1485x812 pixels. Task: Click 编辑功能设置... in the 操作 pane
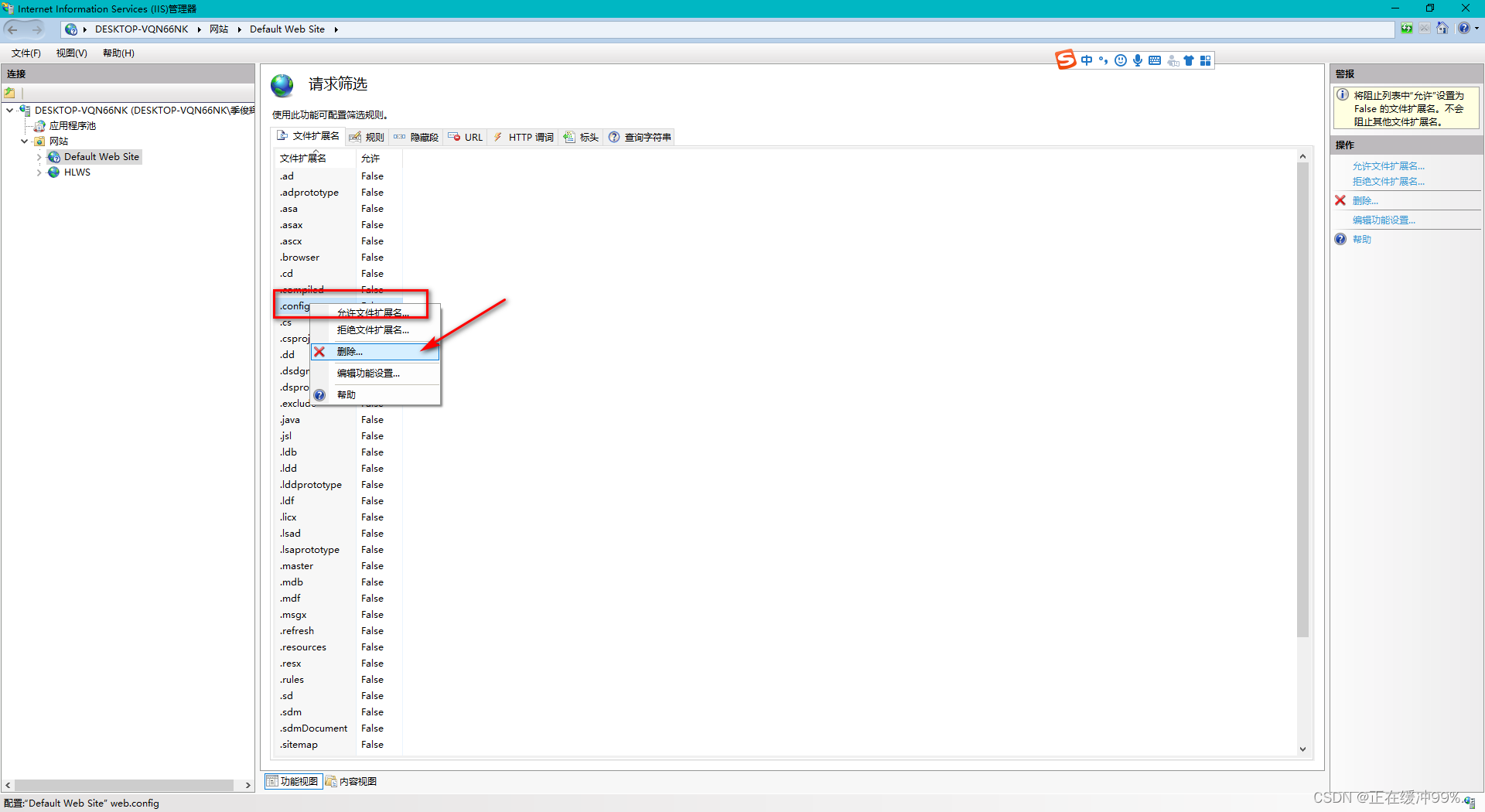[x=1384, y=220]
